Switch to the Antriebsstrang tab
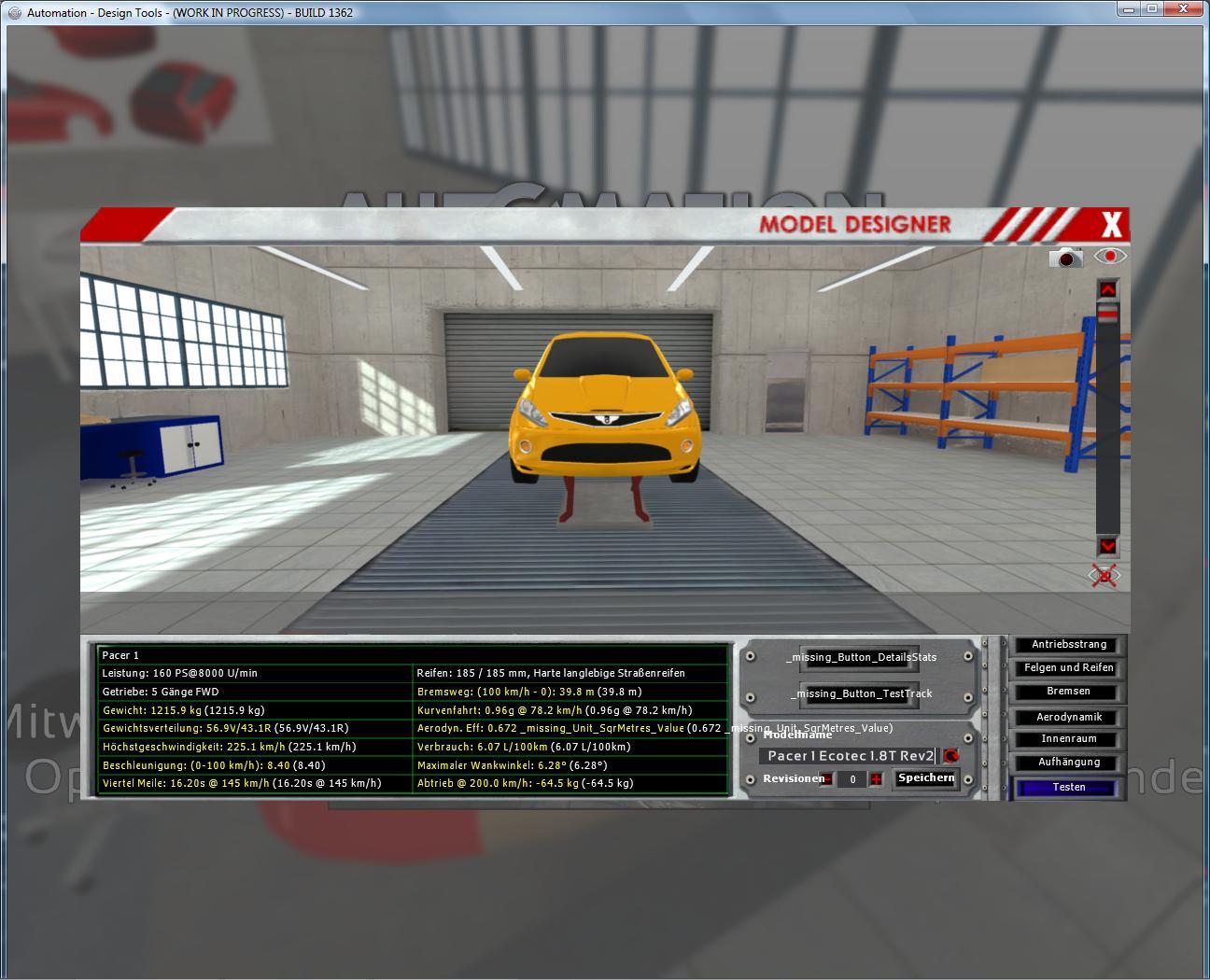The width and height of the screenshot is (1210, 980). (x=1068, y=645)
